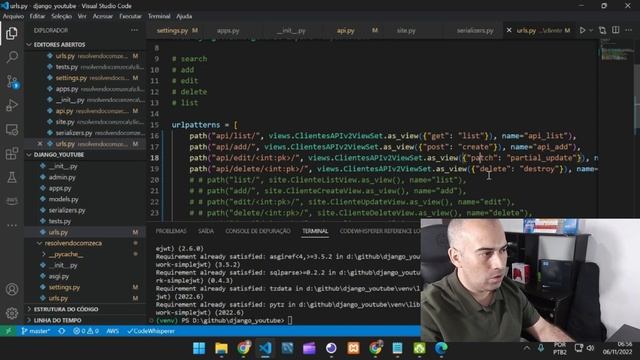Open CodeWhisperer Reference Log panel tab
640x360 pixels.
pos(380,231)
